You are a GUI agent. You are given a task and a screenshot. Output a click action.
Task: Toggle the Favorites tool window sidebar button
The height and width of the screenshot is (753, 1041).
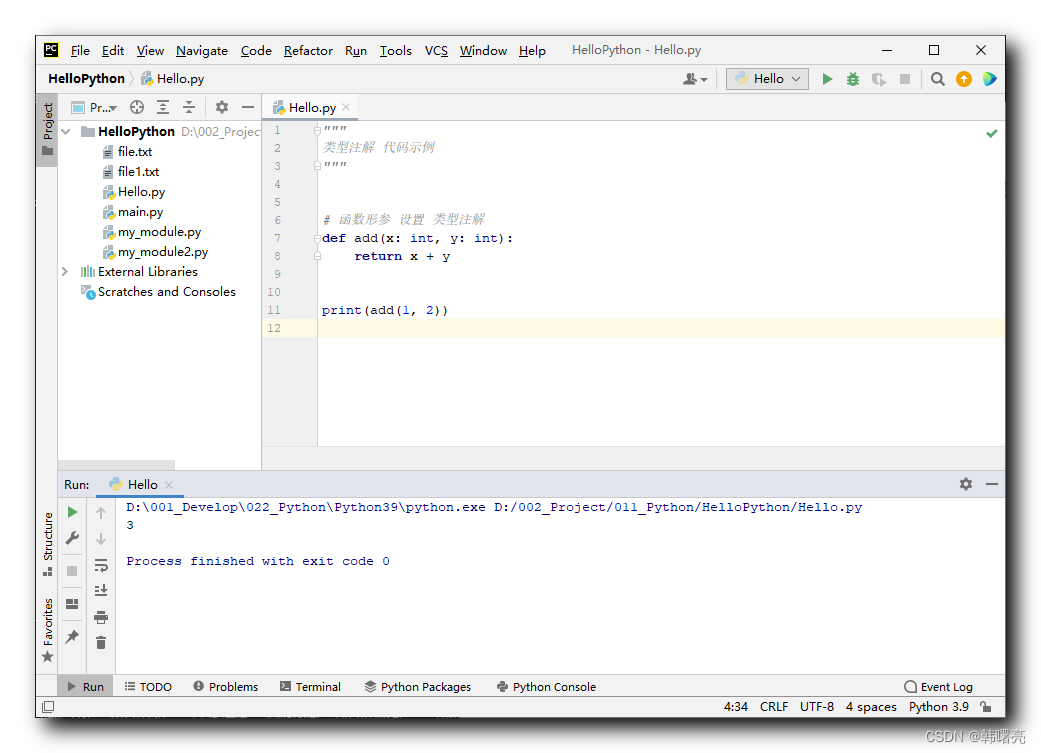pos(48,630)
